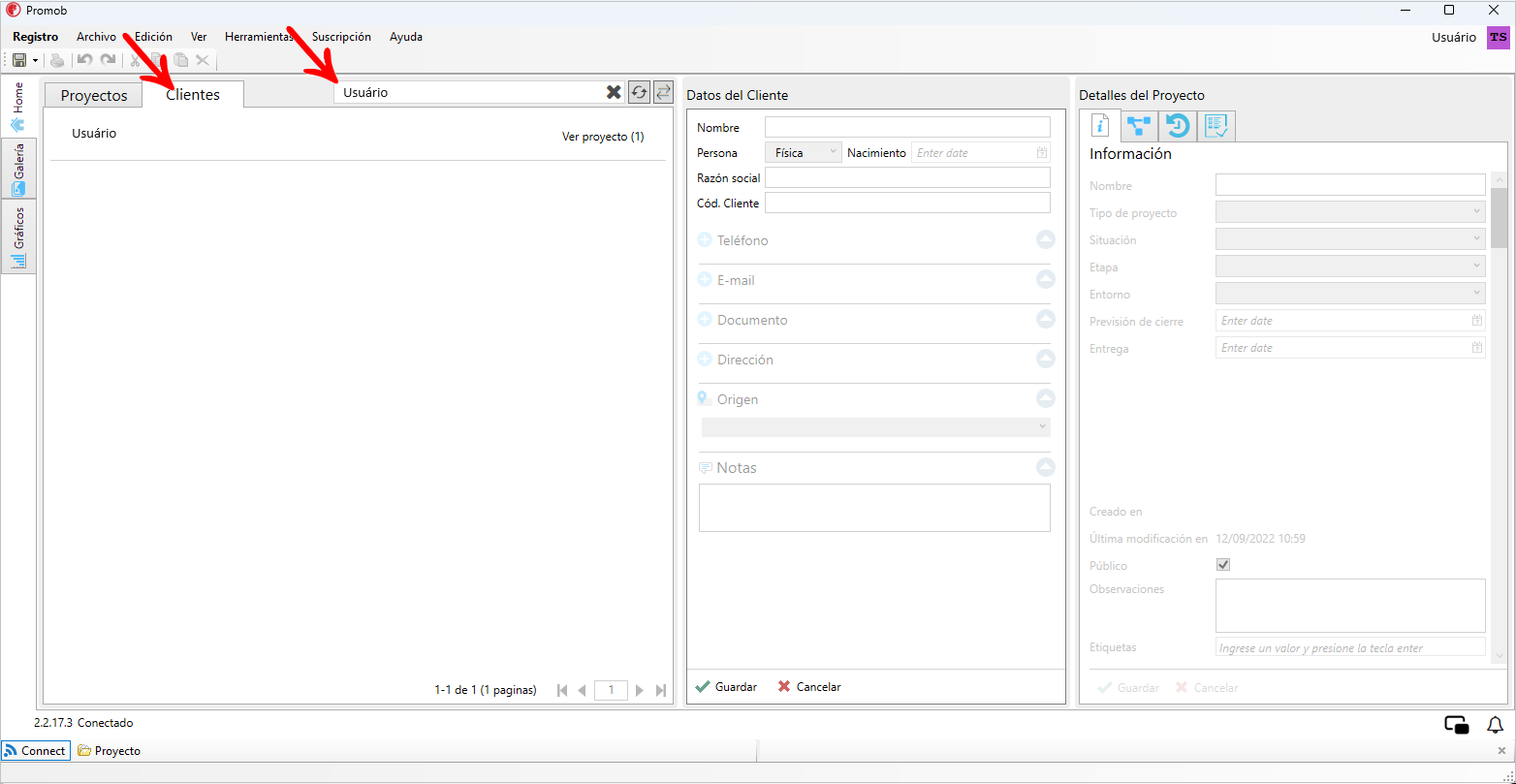Go to last page of client list
The height and width of the screenshot is (784, 1516).
click(661, 690)
